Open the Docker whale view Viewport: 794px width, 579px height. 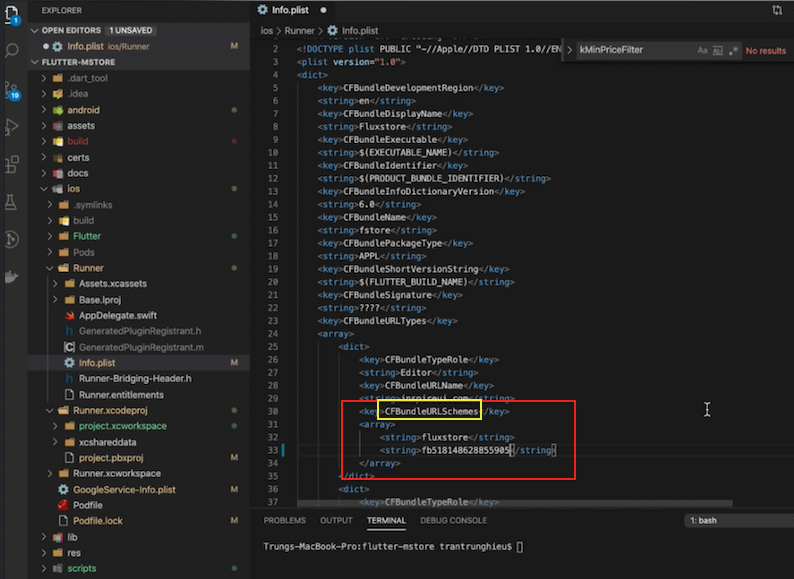click(11, 276)
